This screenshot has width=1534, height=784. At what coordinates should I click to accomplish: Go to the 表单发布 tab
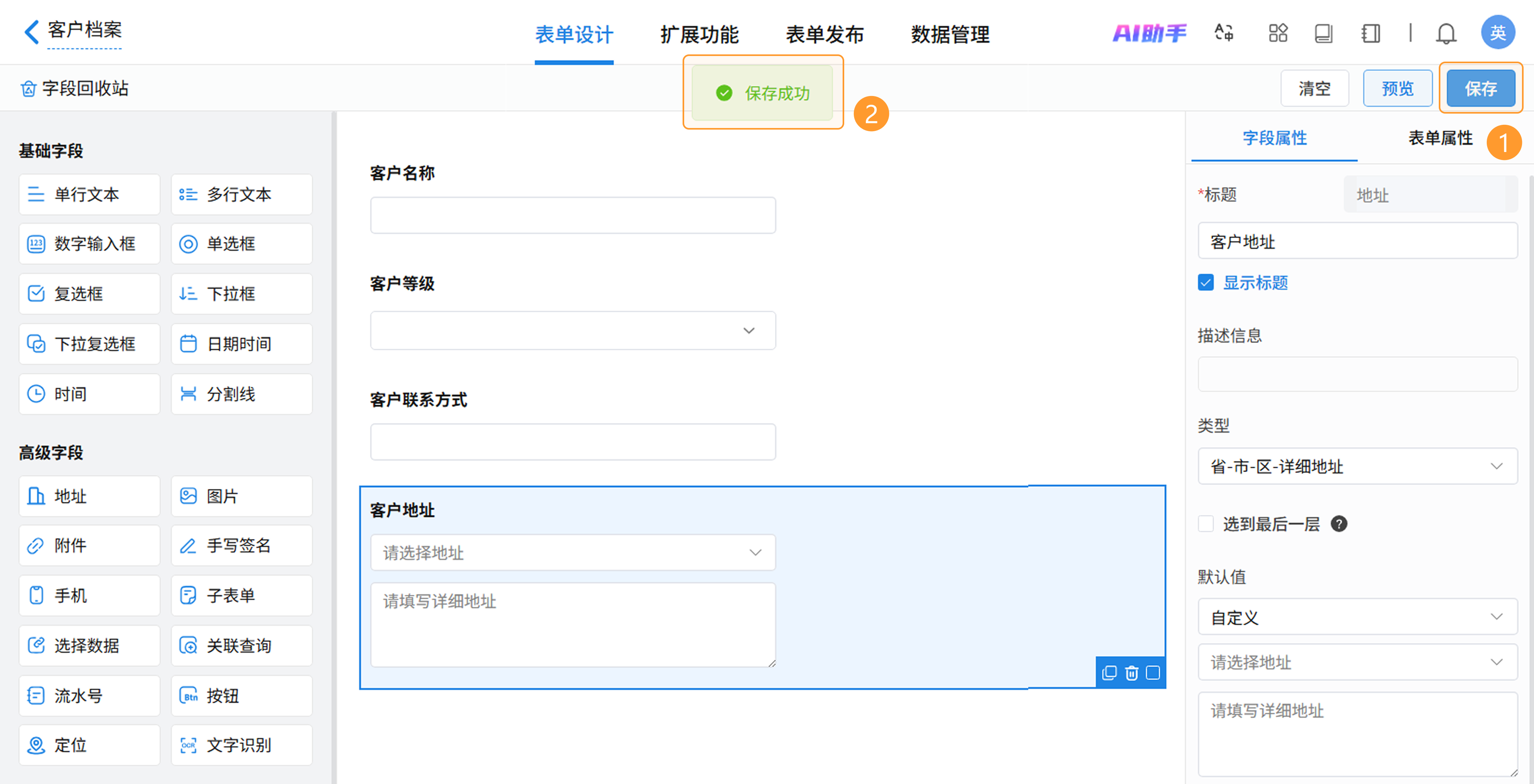[x=824, y=34]
